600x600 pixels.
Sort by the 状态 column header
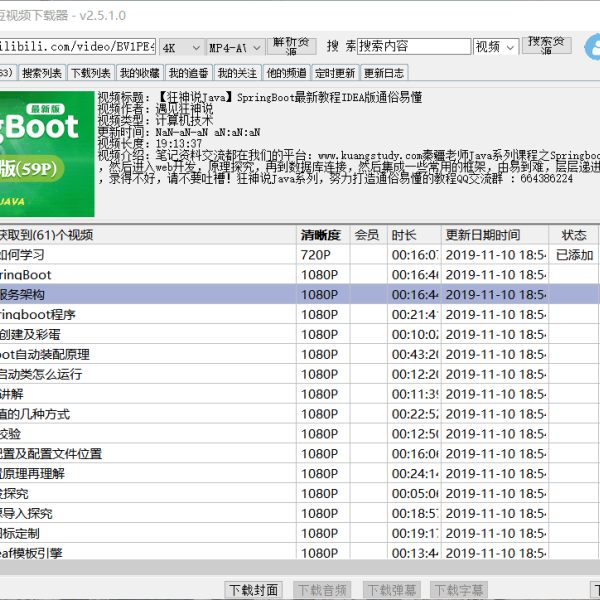(573, 235)
